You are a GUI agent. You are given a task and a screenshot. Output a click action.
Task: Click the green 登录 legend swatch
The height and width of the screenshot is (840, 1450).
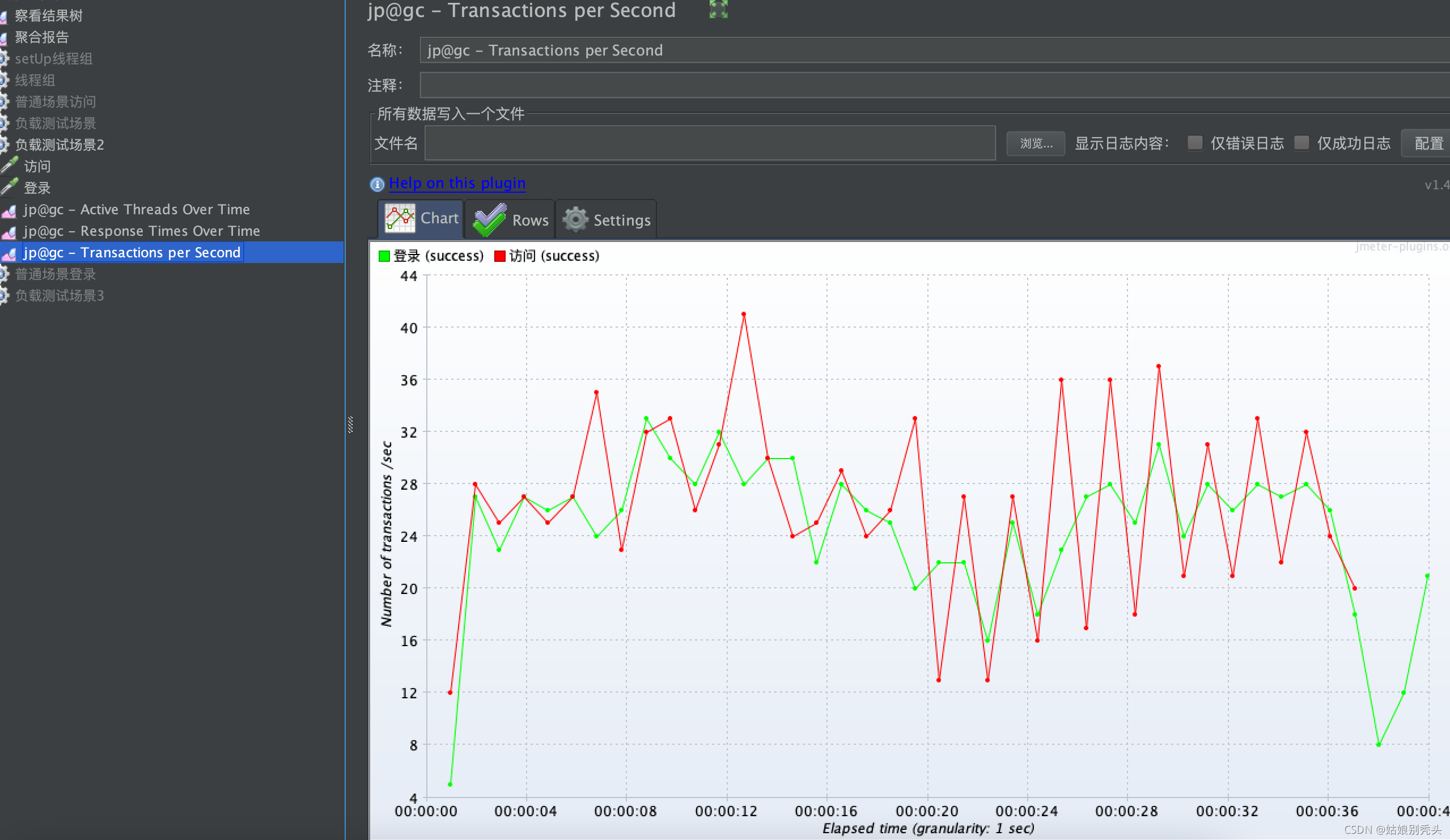(384, 256)
